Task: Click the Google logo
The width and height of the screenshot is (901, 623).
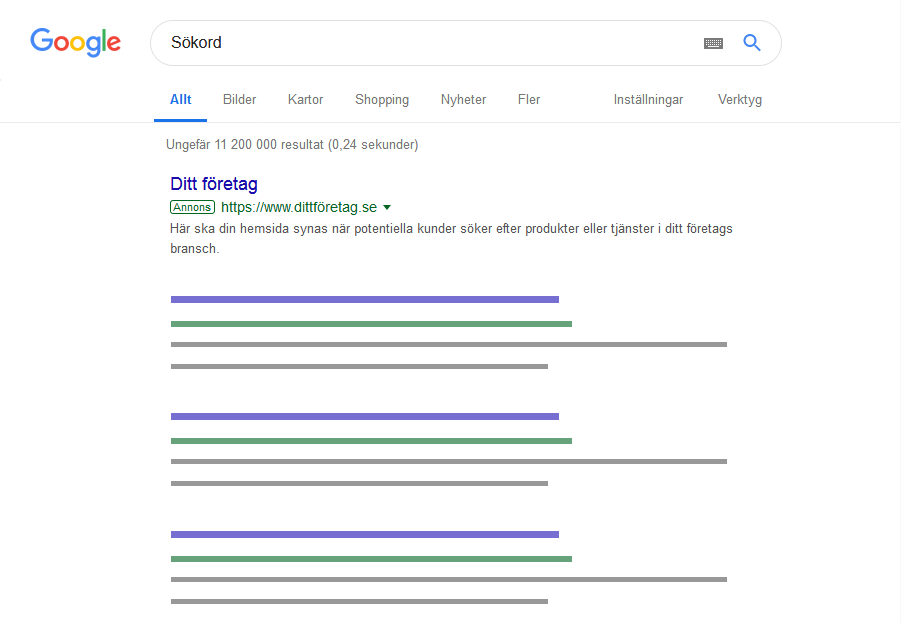Action: [x=75, y=42]
